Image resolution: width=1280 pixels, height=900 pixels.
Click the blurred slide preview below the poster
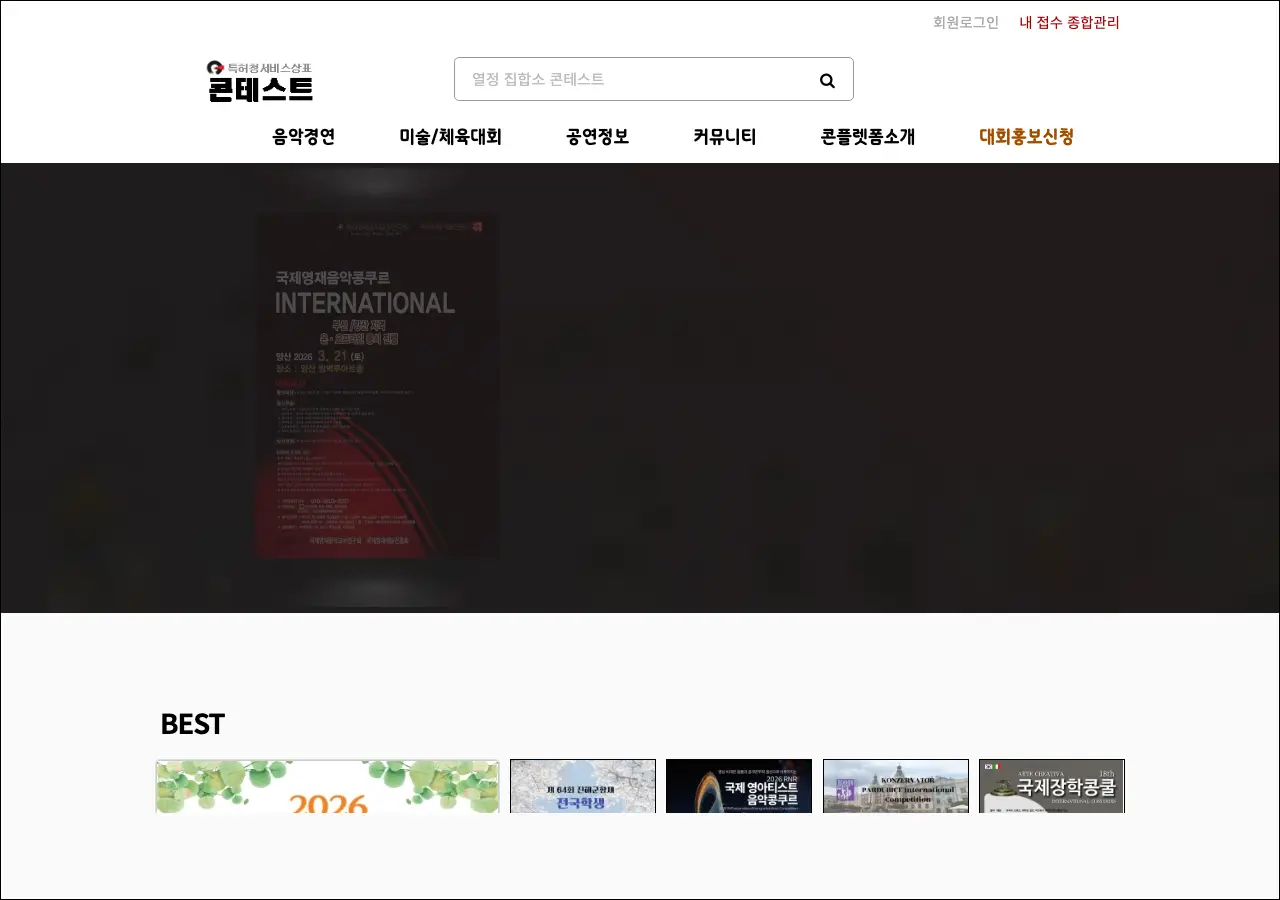click(x=378, y=590)
